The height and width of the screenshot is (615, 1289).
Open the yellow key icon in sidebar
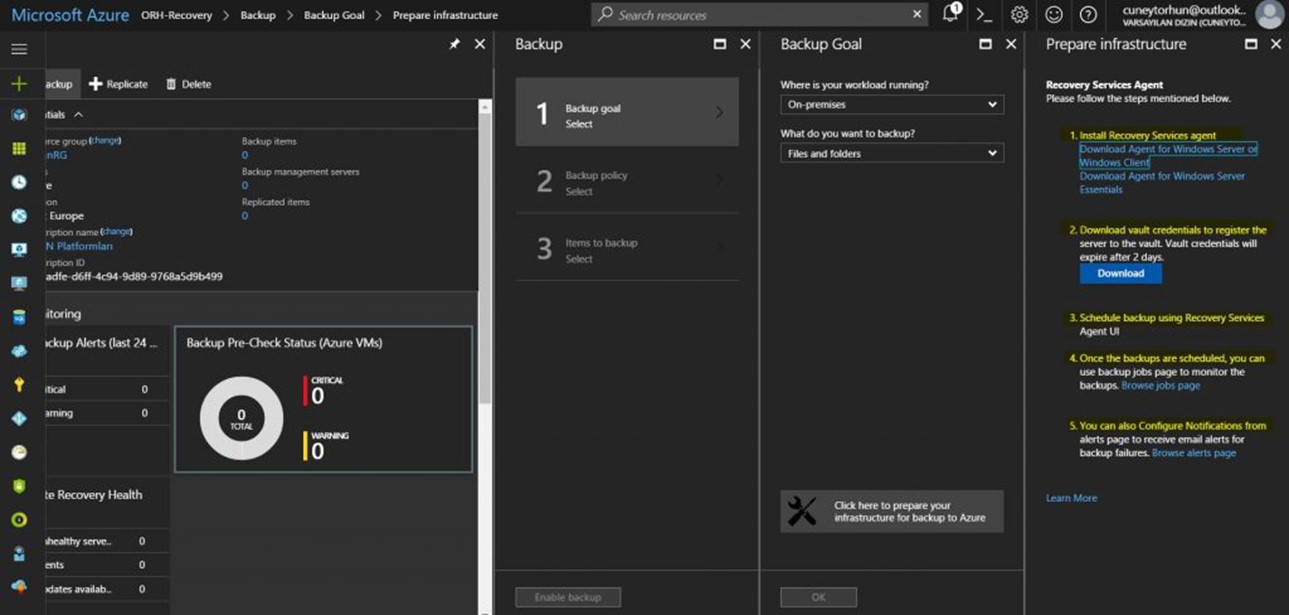[x=19, y=385]
